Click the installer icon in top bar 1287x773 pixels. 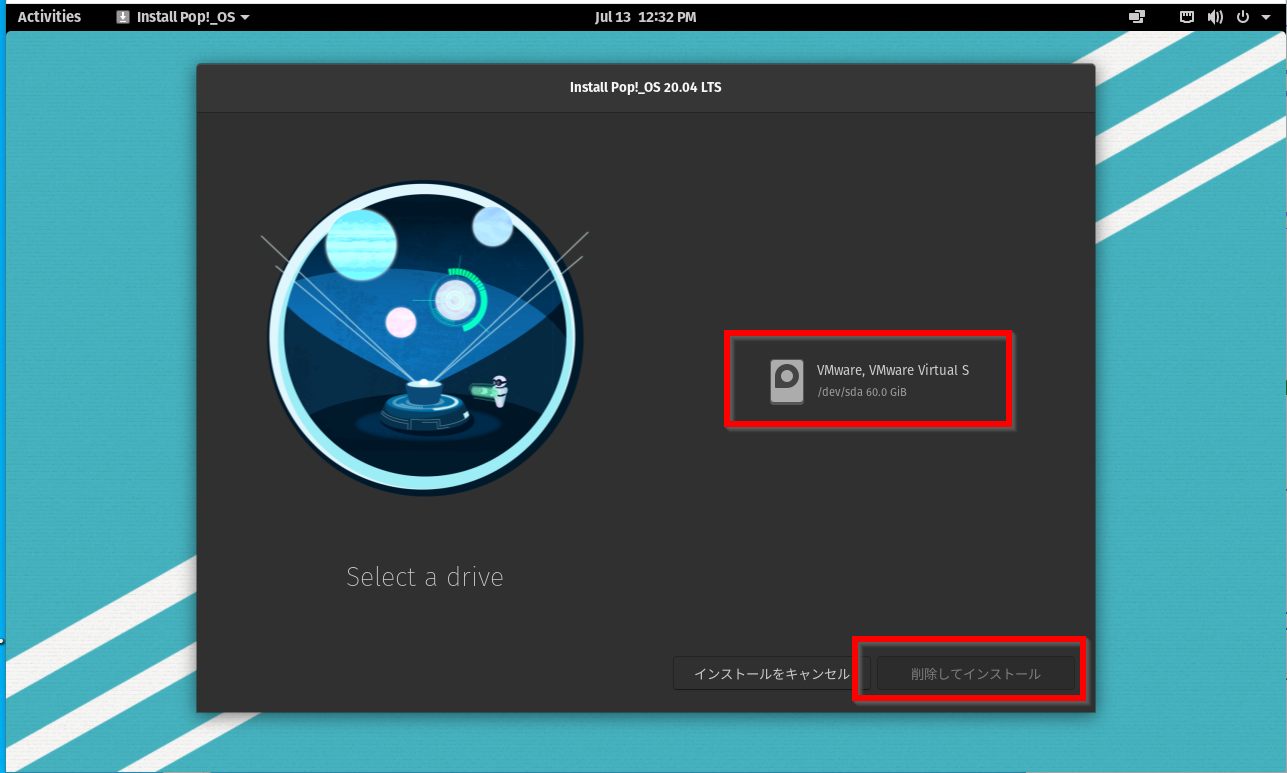coord(123,17)
